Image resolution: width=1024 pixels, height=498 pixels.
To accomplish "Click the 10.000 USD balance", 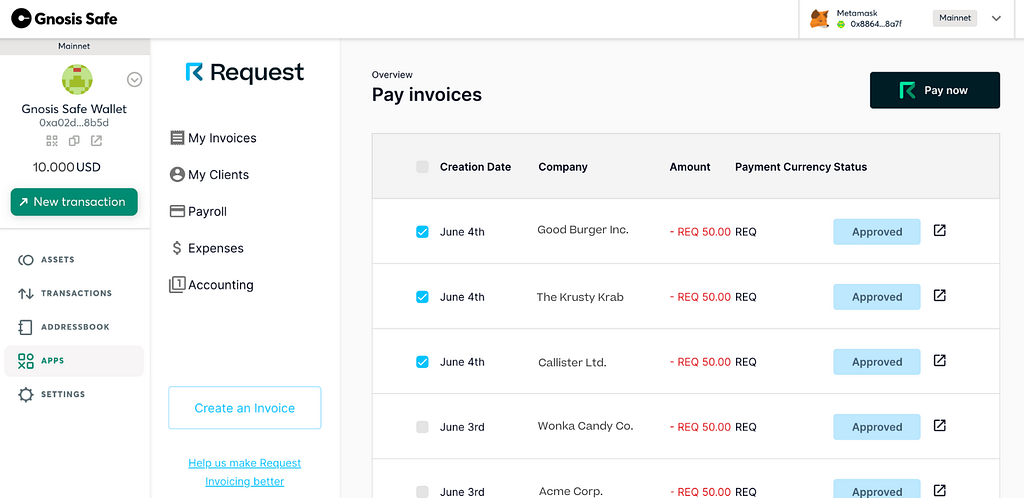I will click(x=67, y=167).
